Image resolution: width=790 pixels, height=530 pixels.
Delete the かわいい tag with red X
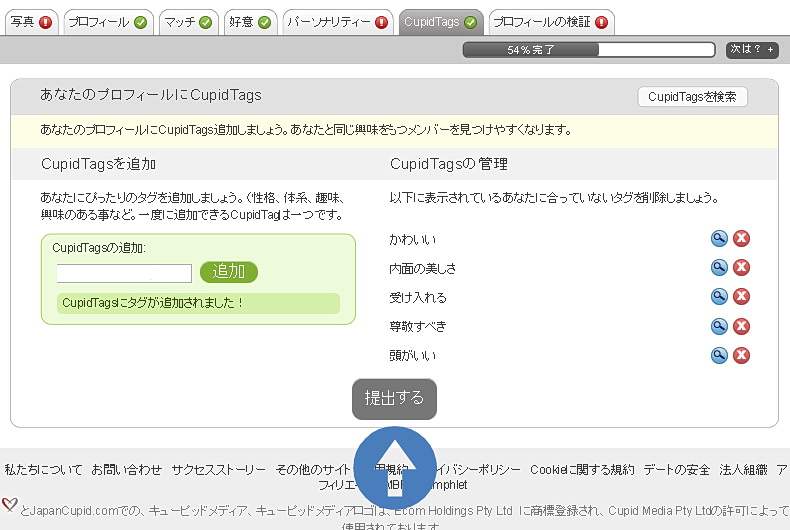(x=741, y=238)
